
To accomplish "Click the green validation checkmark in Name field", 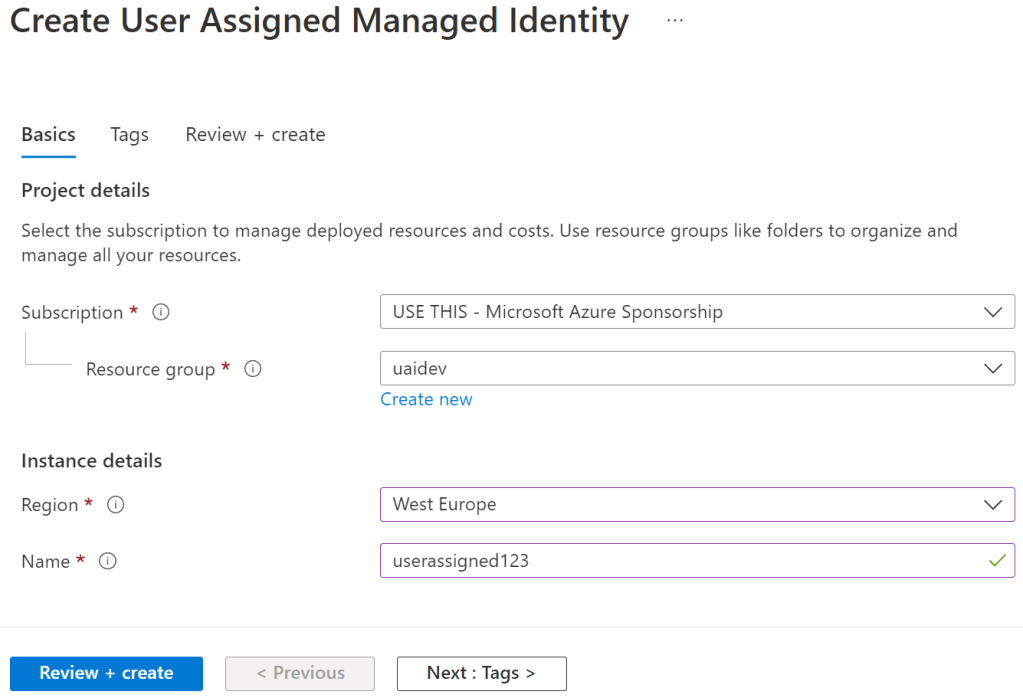I will pos(996,561).
